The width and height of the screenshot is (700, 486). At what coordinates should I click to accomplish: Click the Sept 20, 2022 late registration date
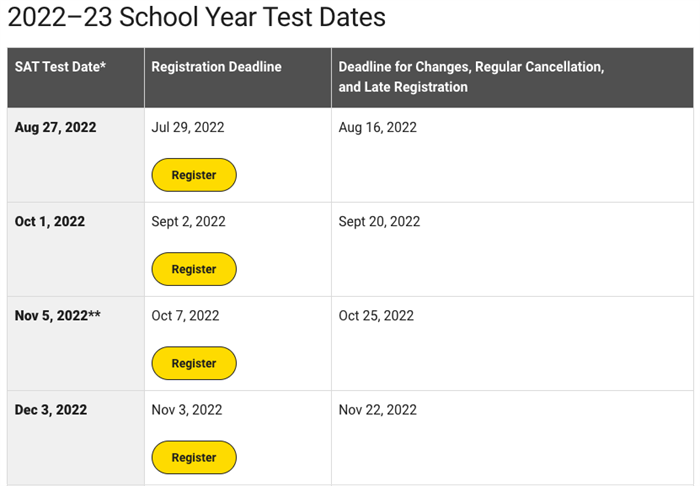click(x=379, y=222)
